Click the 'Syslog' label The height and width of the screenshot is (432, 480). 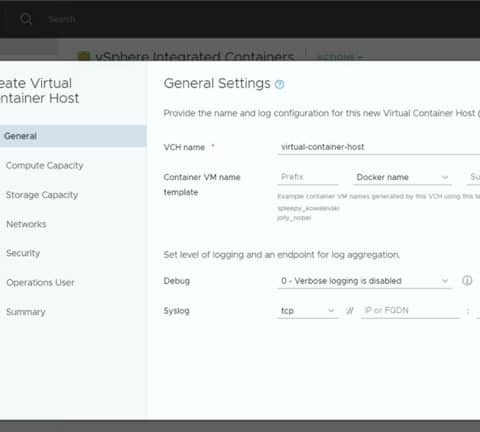(177, 311)
